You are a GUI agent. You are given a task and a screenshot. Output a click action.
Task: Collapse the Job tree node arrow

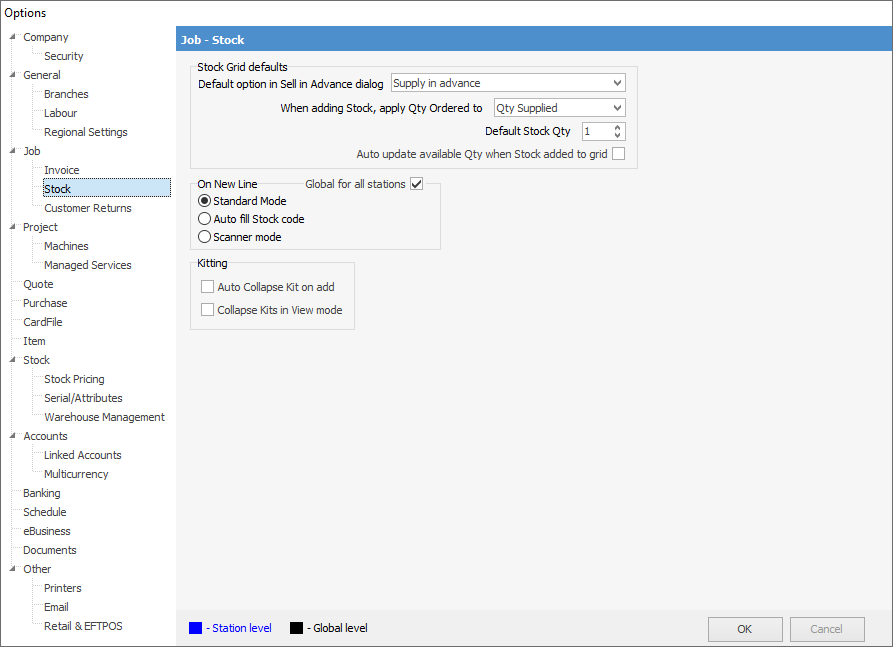[12, 151]
